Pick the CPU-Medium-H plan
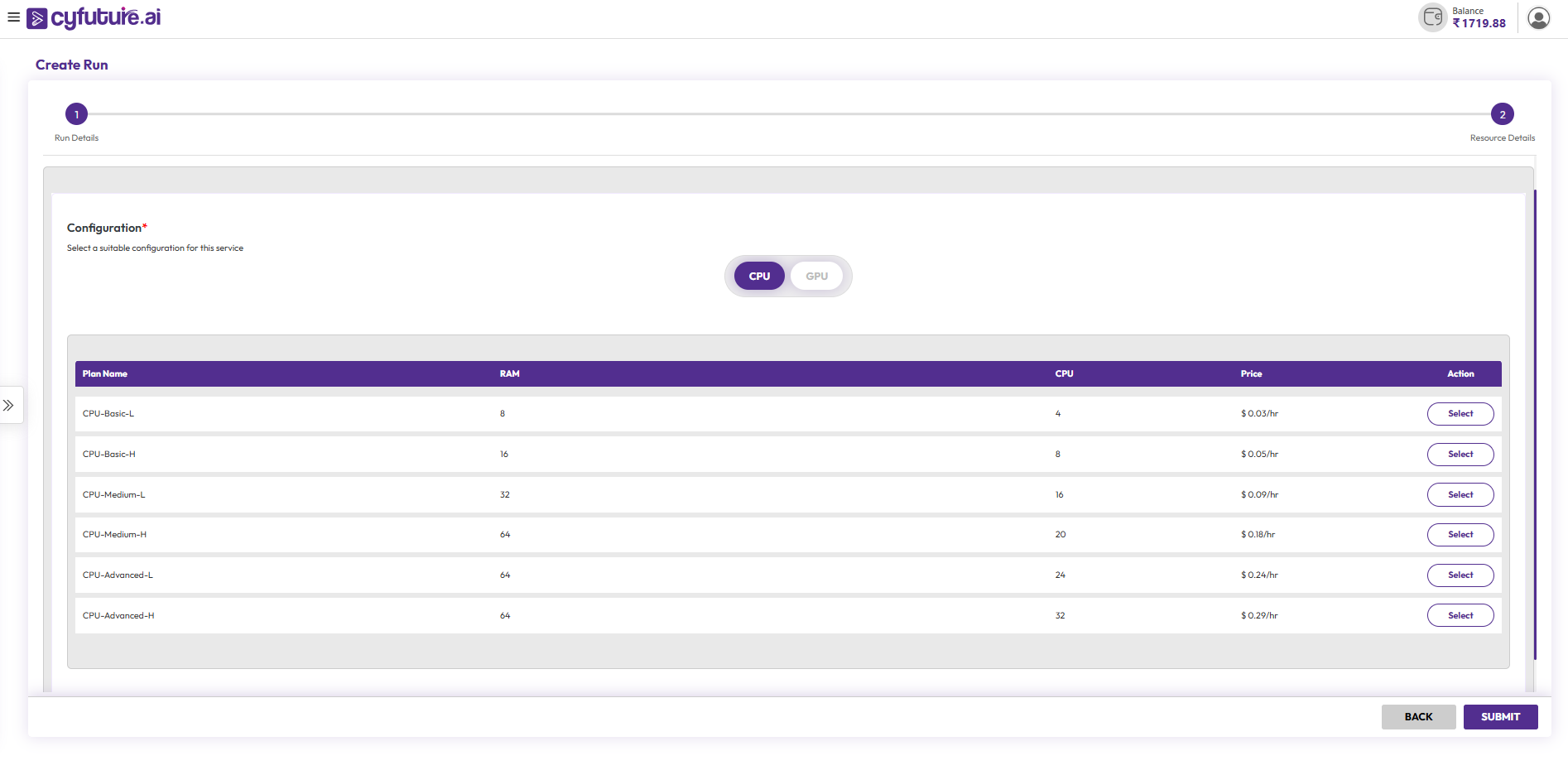This screenshot has height=775, width=1568. coord(1460,535)
